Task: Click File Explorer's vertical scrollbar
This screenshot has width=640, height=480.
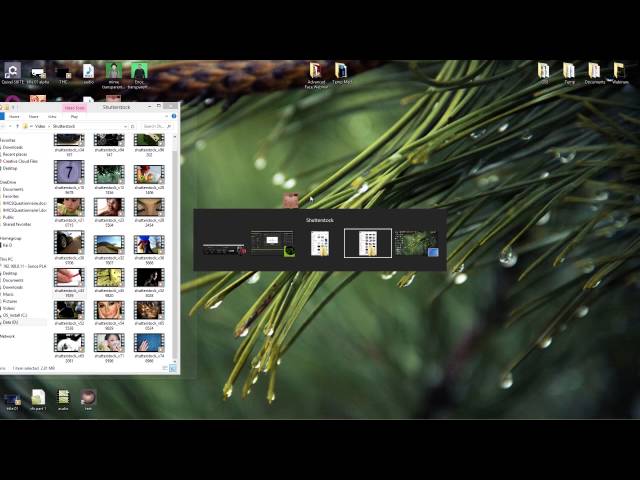Action: pos(175,250)
